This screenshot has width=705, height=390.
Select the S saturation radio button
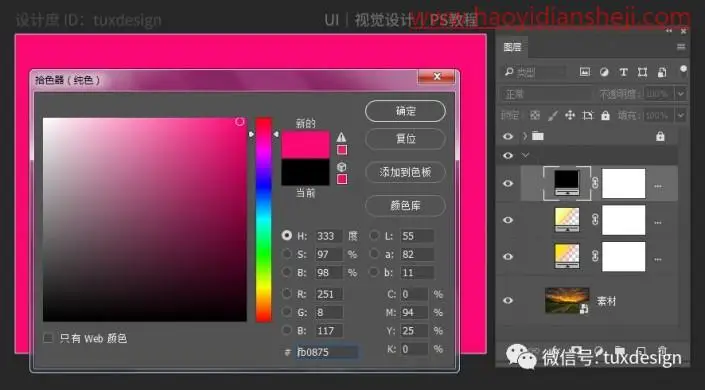[x=286, y=254]
